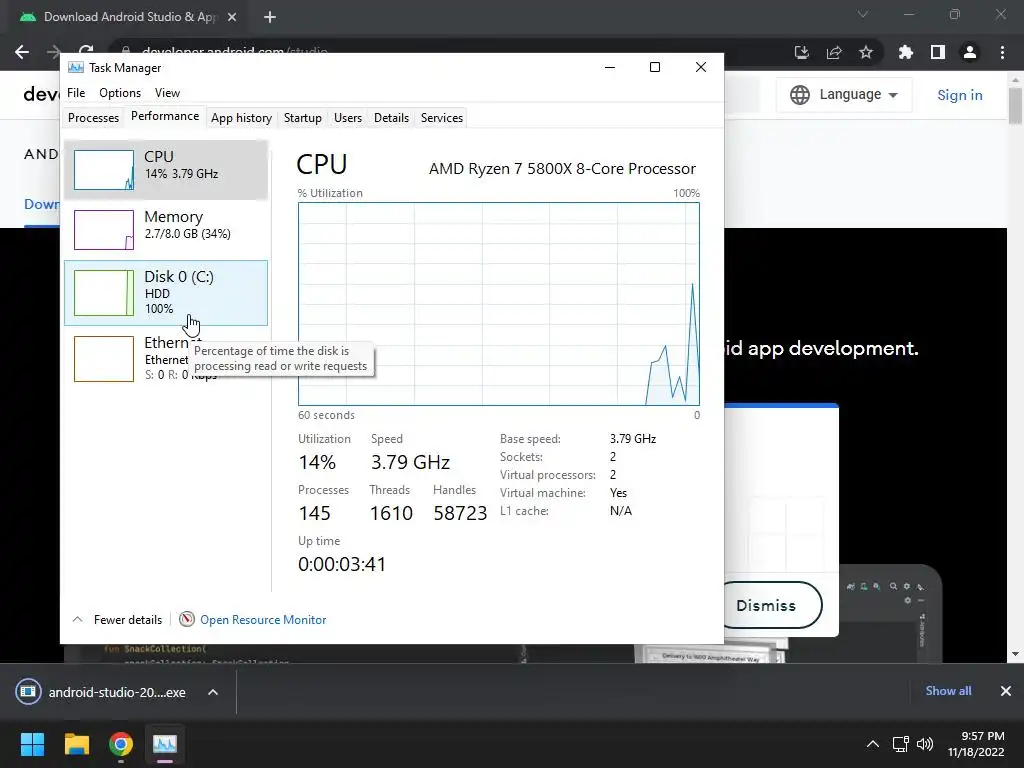Image resolution: width=1024 pixels, height=768 pixels.
Task: Click the Task Manager taskbar icon
Action: point(165,744)
